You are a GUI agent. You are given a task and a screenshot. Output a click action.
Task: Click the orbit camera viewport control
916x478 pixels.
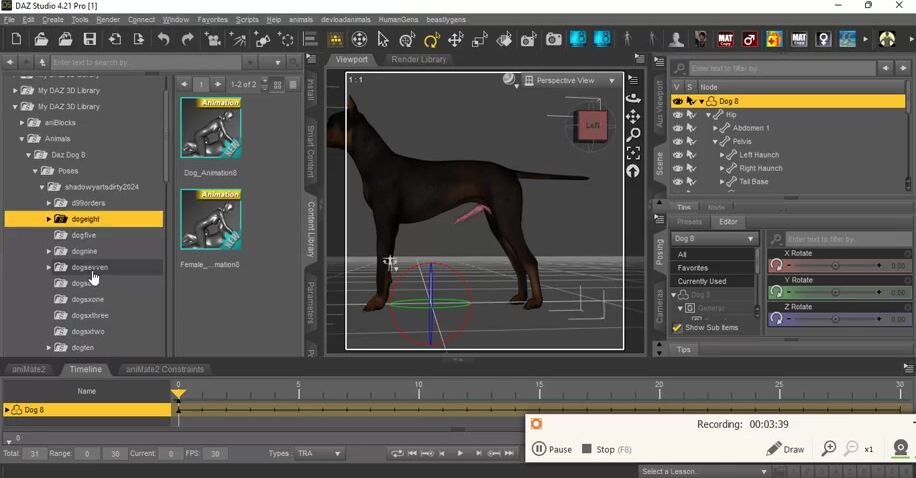pyautogui.click(x=633, y=98)
